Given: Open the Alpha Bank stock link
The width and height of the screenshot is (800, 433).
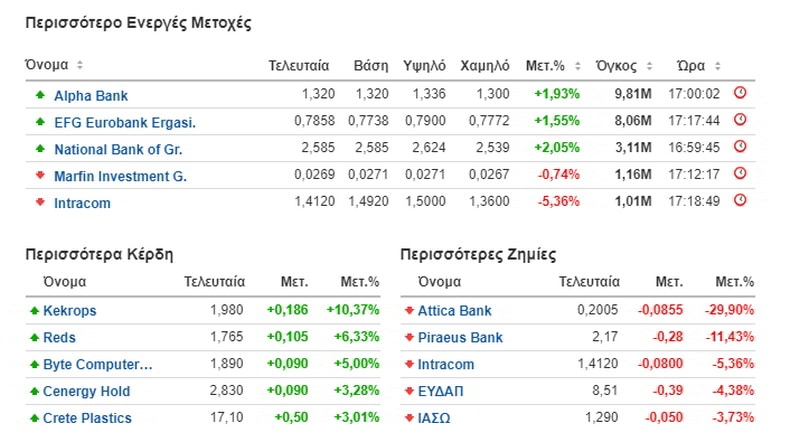Looking at the screenshot, I should 91,95.
